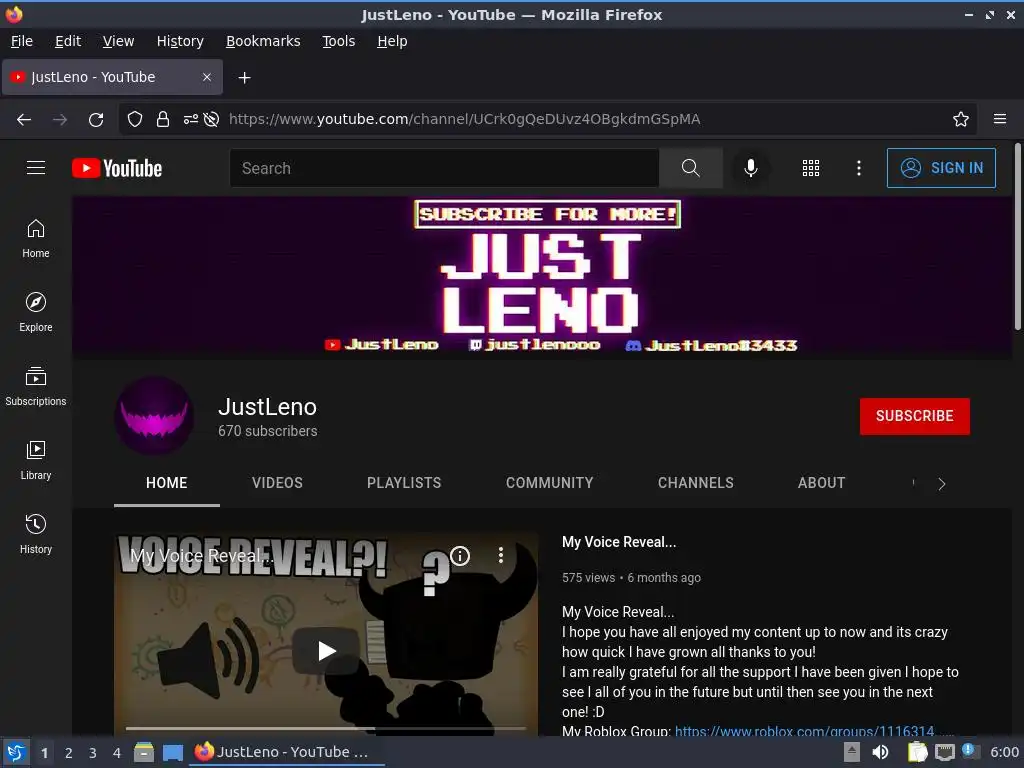Click the browser forward arrow
Screen dimensions: 1024x768
[60, 119]
